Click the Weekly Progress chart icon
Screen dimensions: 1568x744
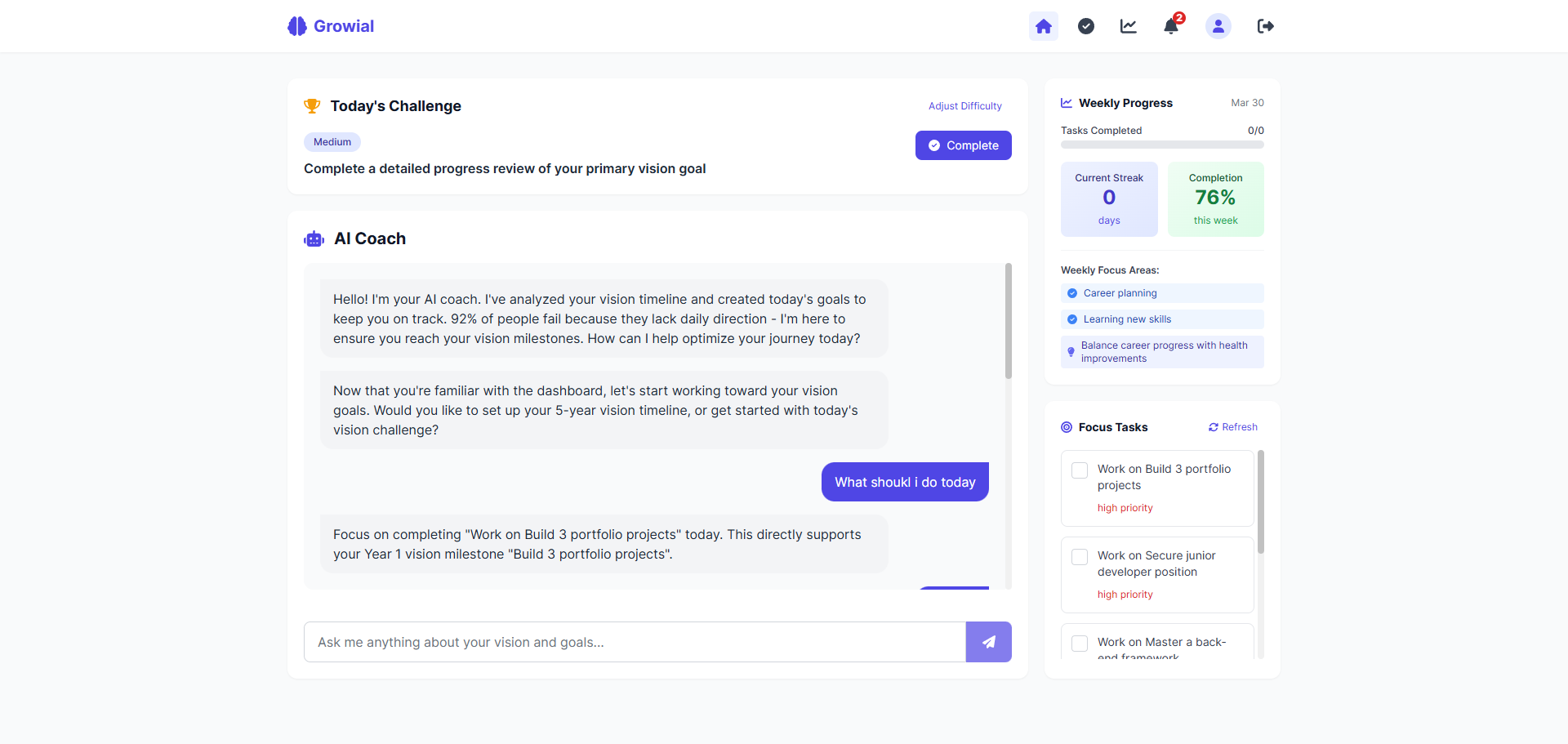coord(1067,103)
